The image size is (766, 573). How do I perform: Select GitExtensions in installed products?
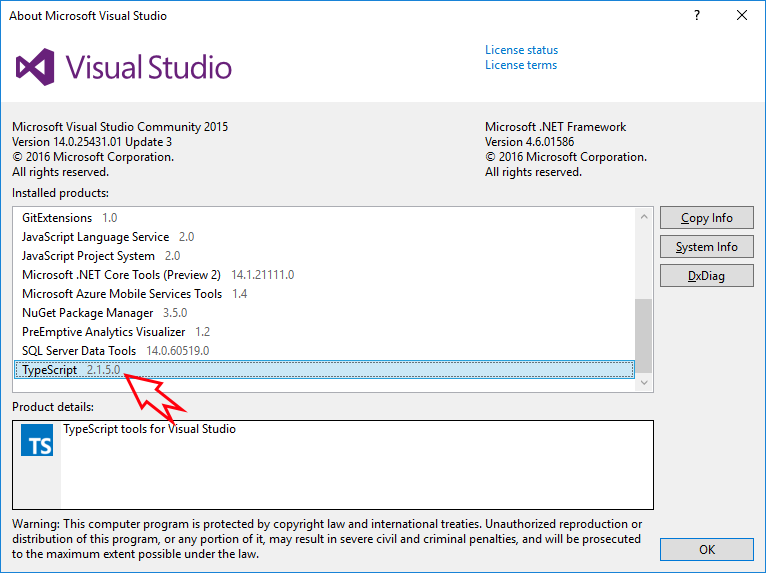pos(57,218)
